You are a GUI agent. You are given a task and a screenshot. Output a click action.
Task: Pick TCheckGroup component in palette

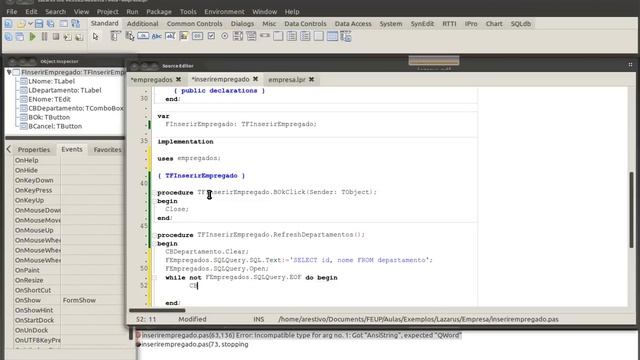click(x=305, y=36)
